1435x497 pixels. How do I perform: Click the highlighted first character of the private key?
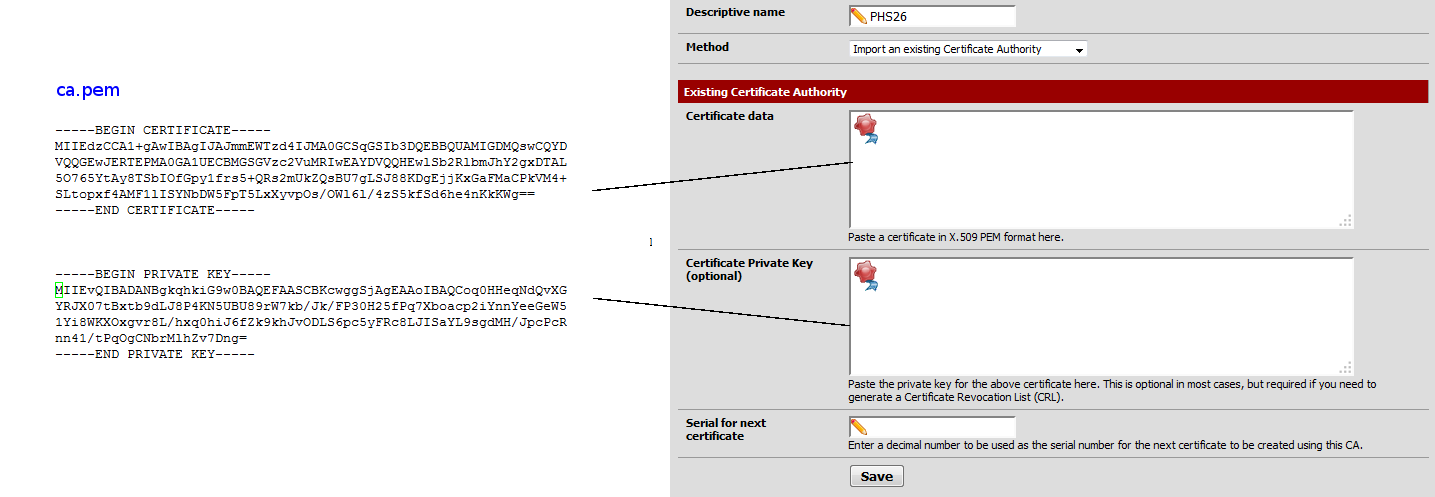pyautogui.click(x=60, y=290)
